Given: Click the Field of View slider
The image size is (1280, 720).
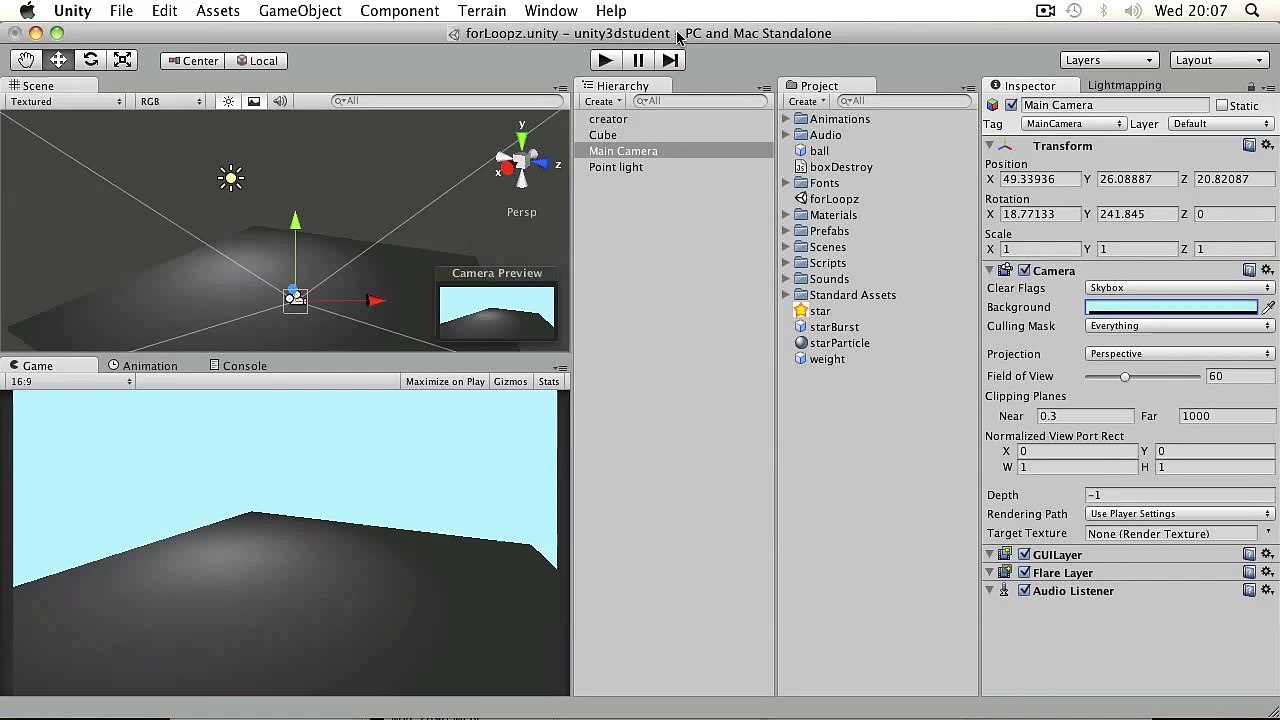Looking at the screenshot, I should pos(1142,376).
